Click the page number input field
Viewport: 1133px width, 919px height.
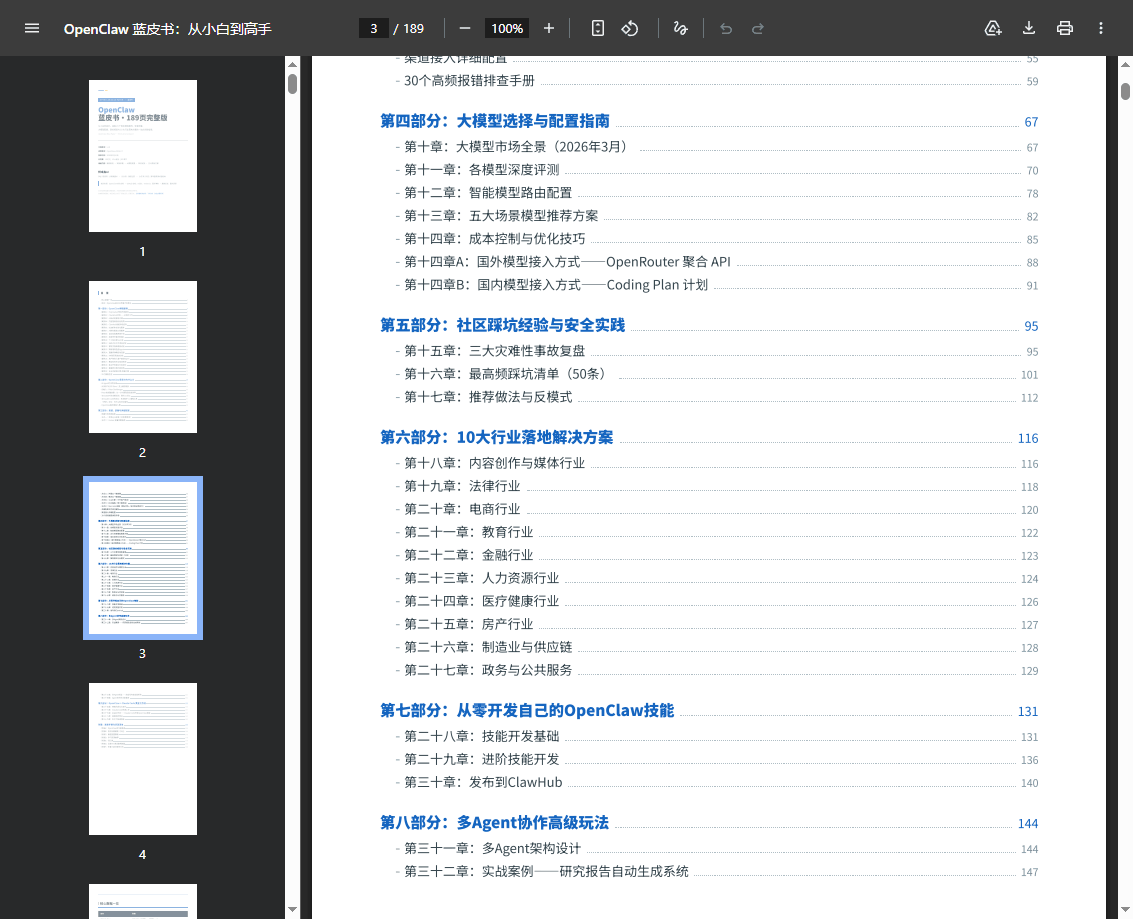373,28
